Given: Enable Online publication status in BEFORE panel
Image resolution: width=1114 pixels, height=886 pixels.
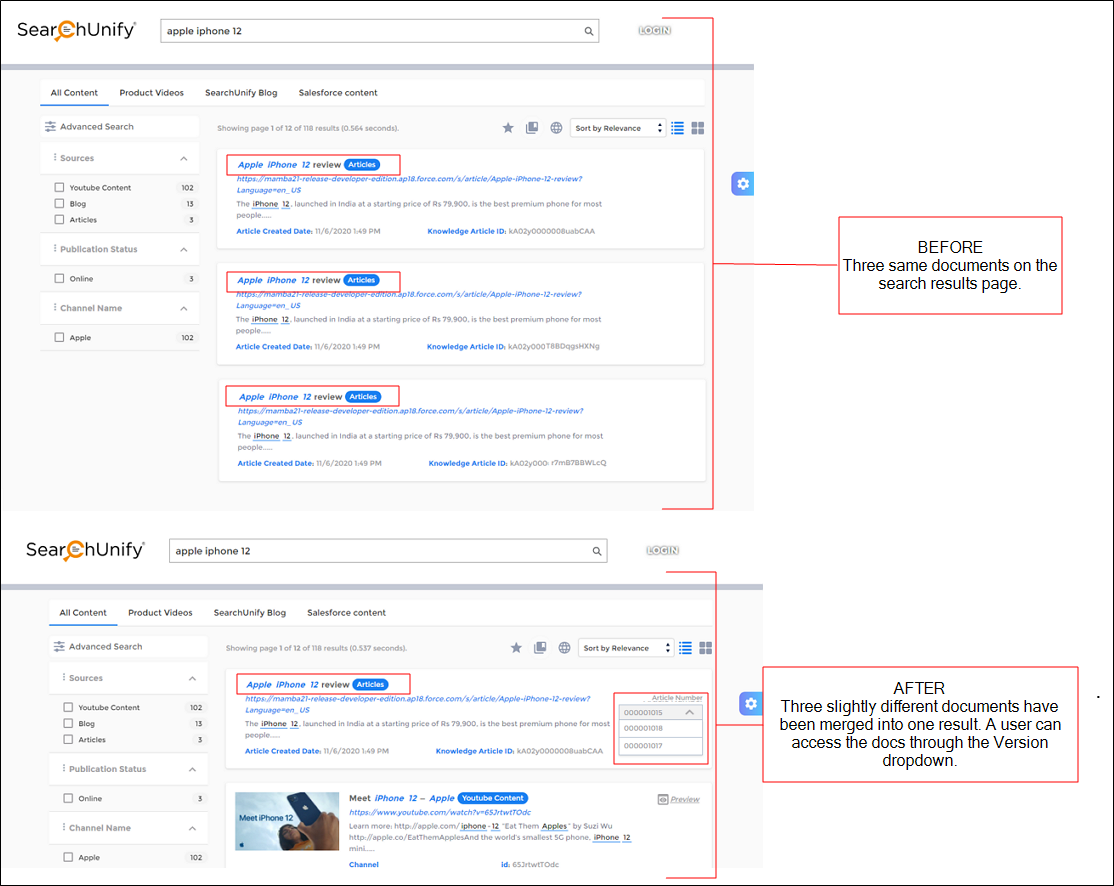Looking at the screenshot, I should point(60,279).
